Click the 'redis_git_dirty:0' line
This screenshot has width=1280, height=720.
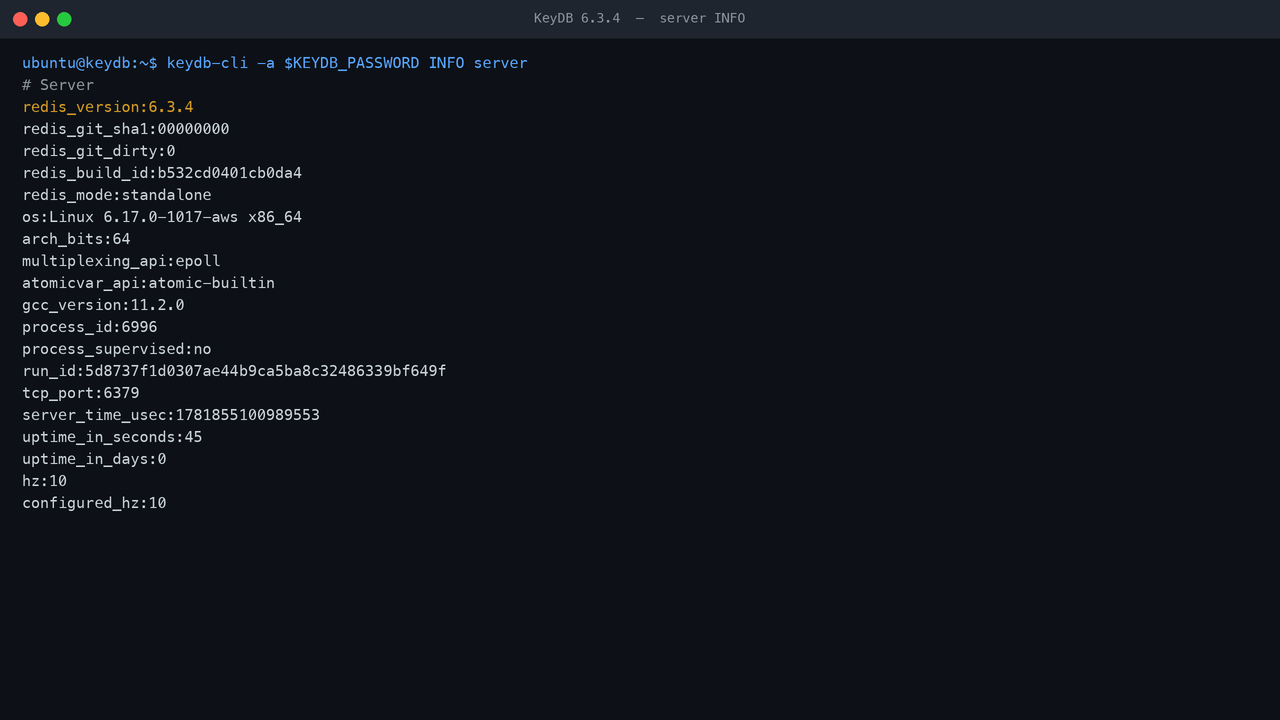[x=99, y=151]
